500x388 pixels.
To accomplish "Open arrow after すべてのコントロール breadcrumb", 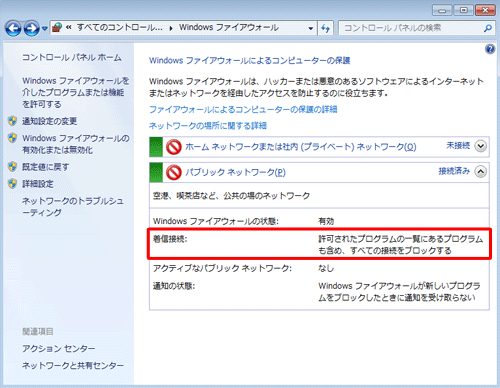I will (x=171, y=28).
